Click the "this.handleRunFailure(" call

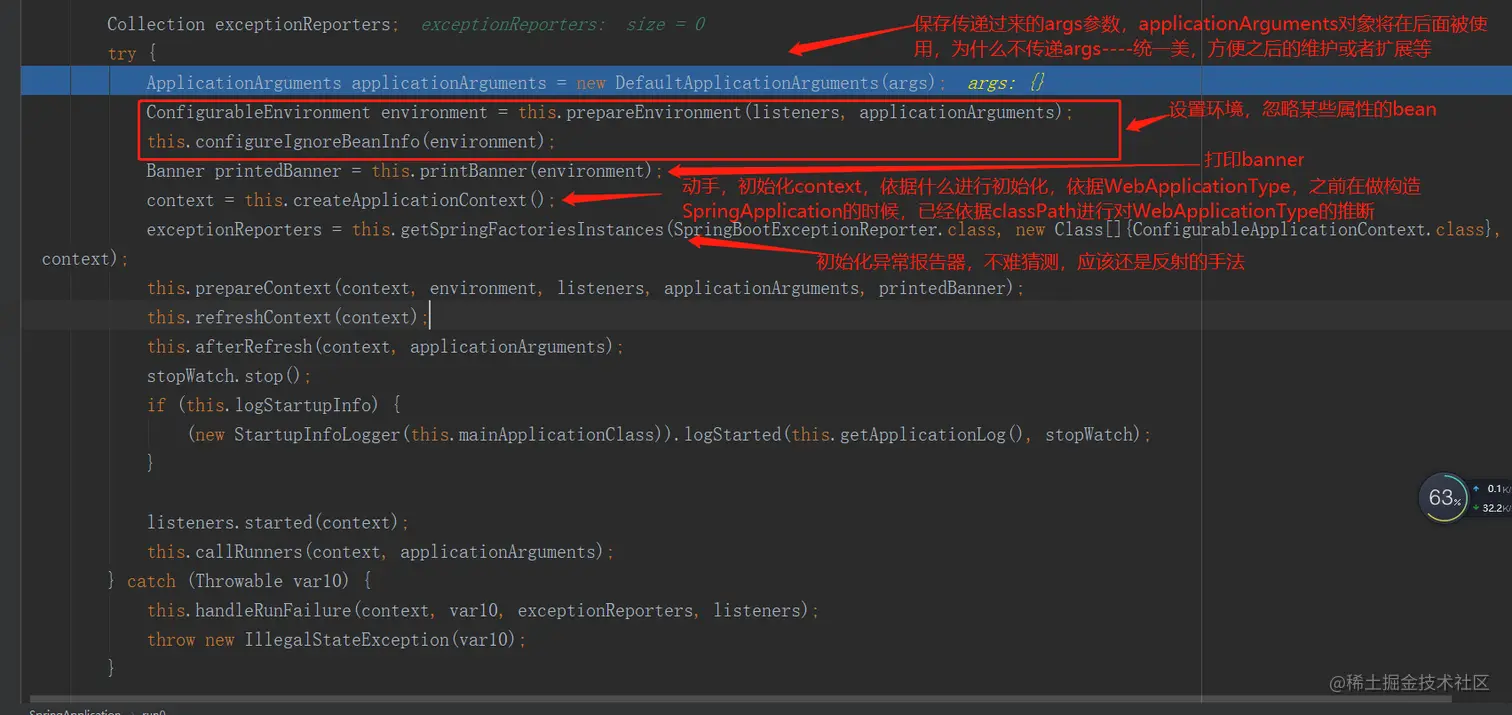click(x=253, y=610)
